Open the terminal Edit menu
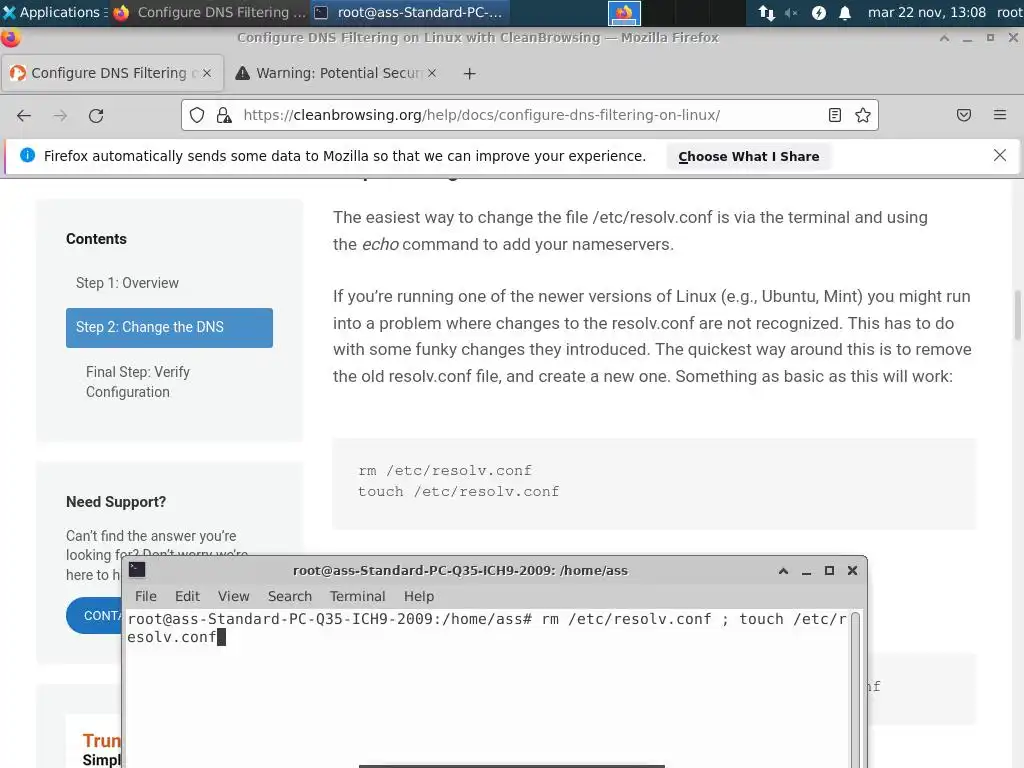Image resolution: width=1024 pixels, height=768 pixels. (x=187, y=596)
